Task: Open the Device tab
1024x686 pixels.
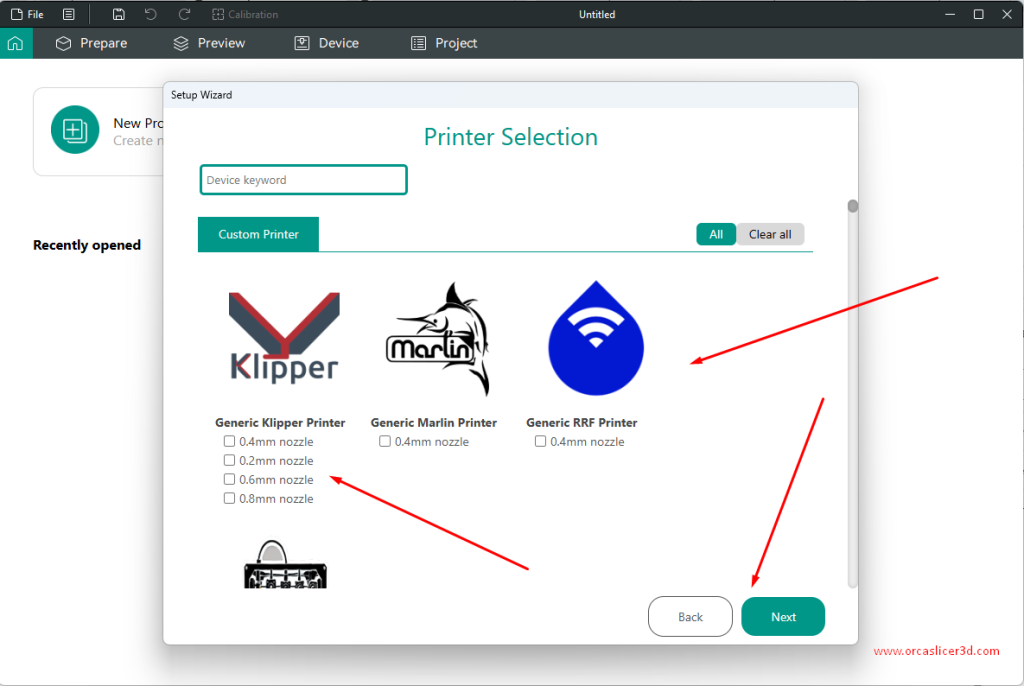Action: tap(326, 43)
